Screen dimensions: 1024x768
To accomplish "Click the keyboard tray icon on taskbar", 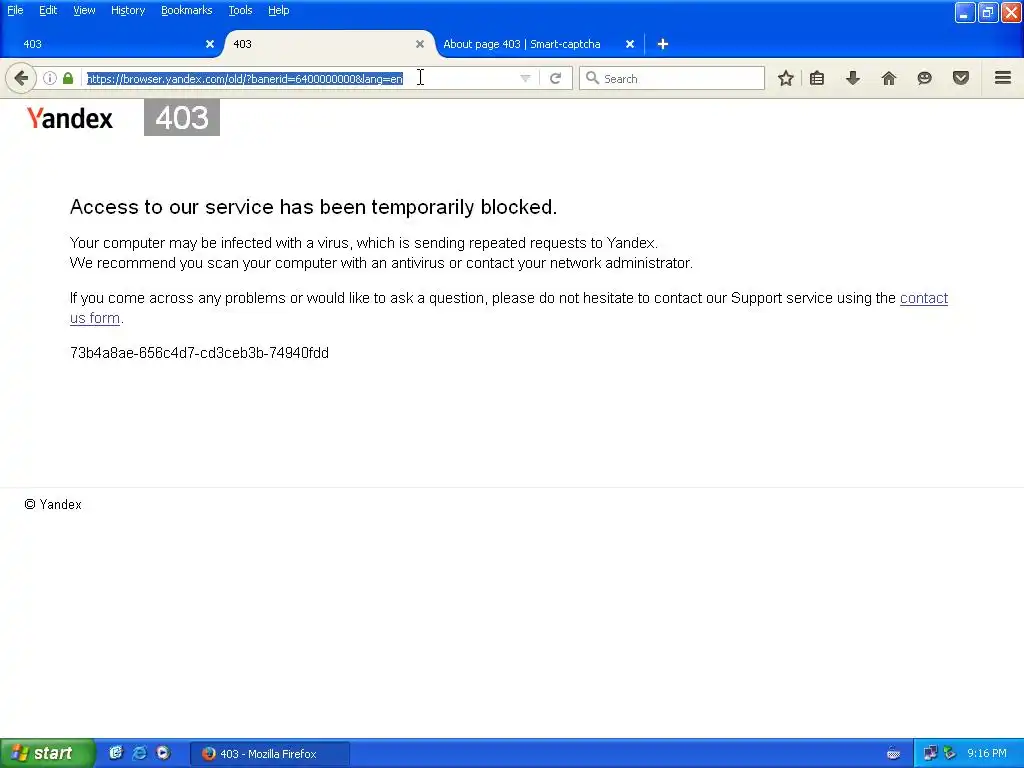I will pos(893,754).
